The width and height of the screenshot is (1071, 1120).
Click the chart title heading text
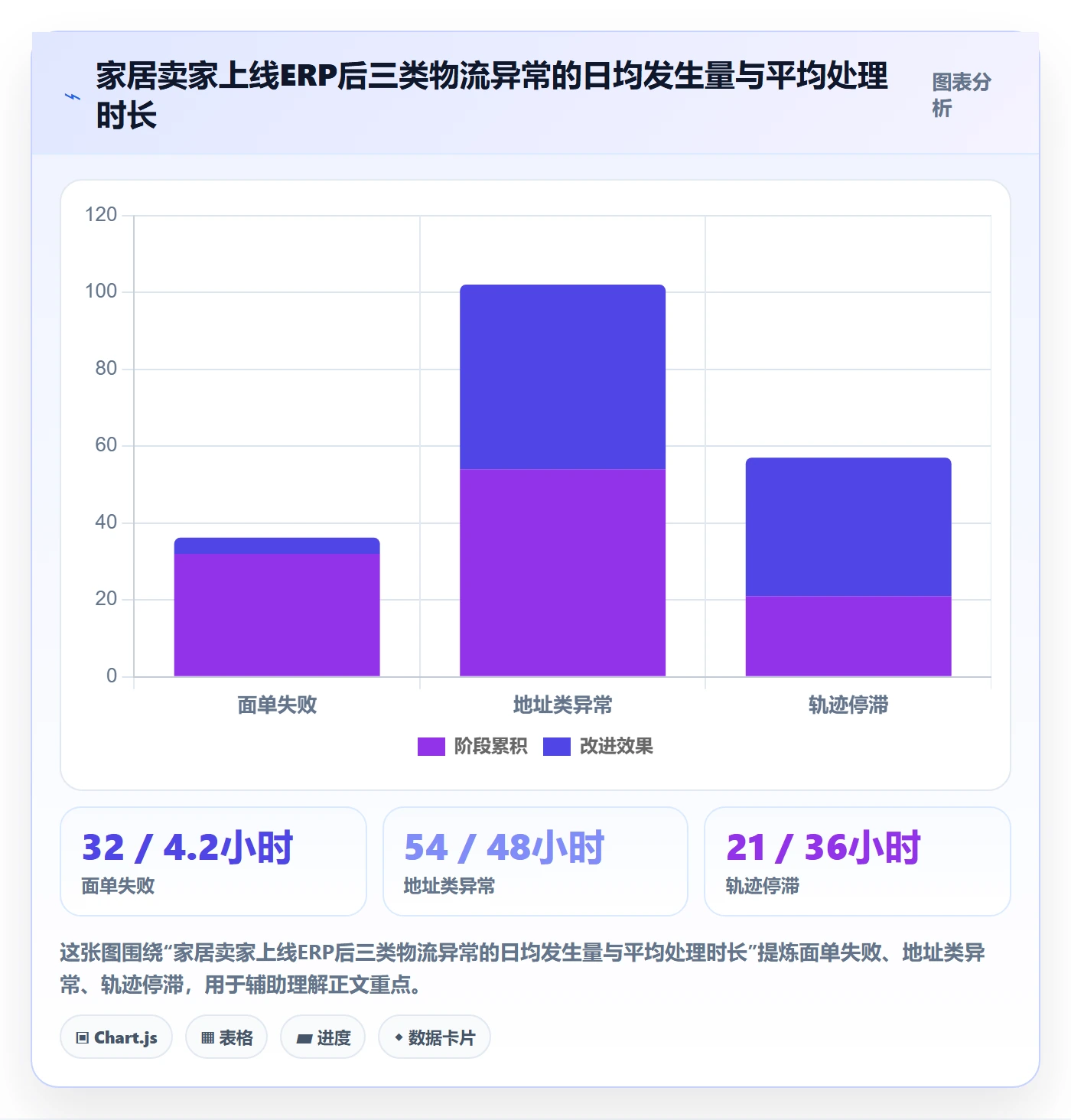pyautogui.click(x=491, y=95)
